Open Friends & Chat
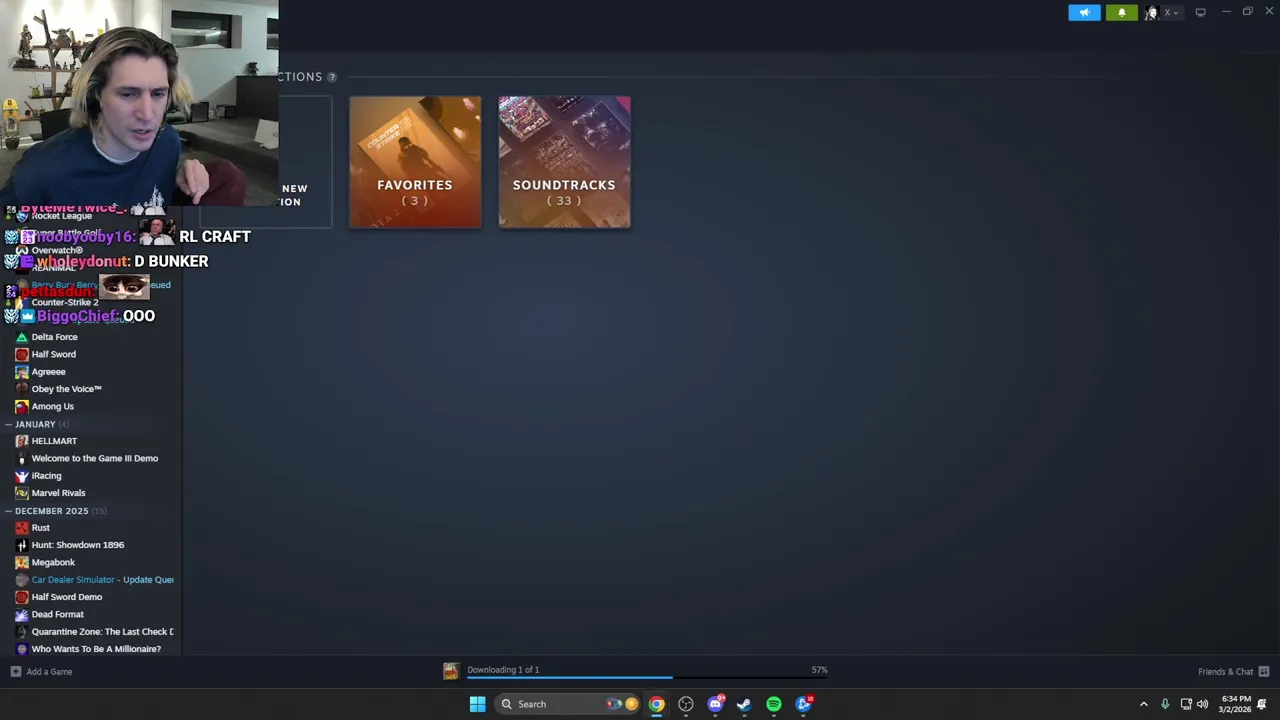Screen dimensions: 1280x720 tap(1233, 672)
